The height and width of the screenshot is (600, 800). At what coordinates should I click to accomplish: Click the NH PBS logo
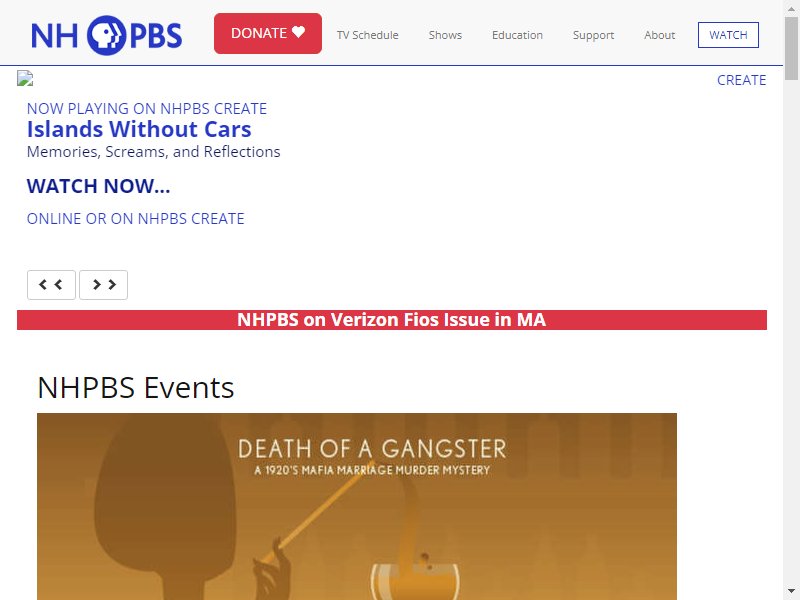tap(107, 35)
